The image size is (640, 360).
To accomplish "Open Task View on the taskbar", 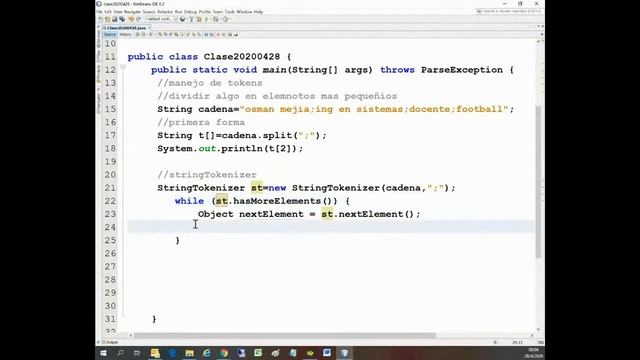I will (137, 353).
